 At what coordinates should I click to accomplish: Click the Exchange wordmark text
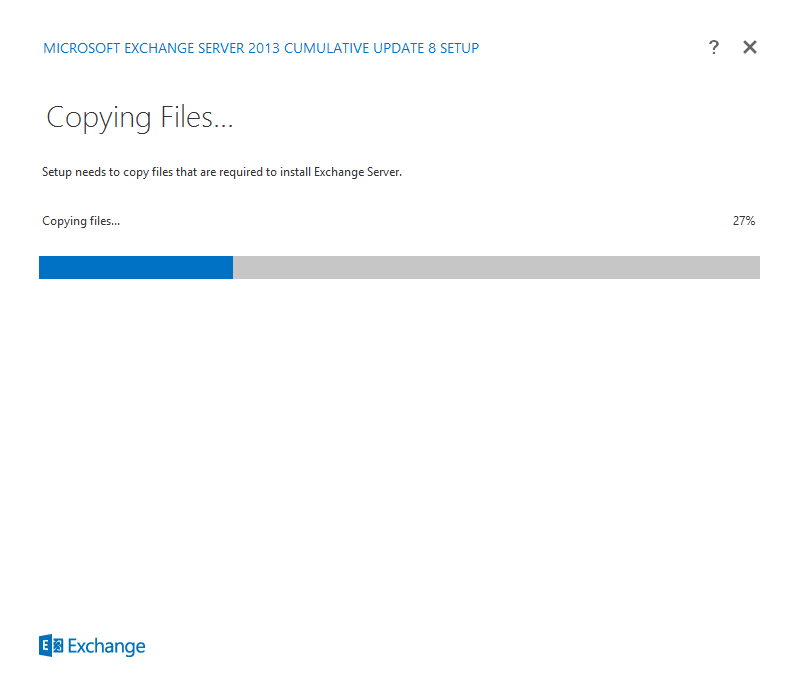click(106, 646)
